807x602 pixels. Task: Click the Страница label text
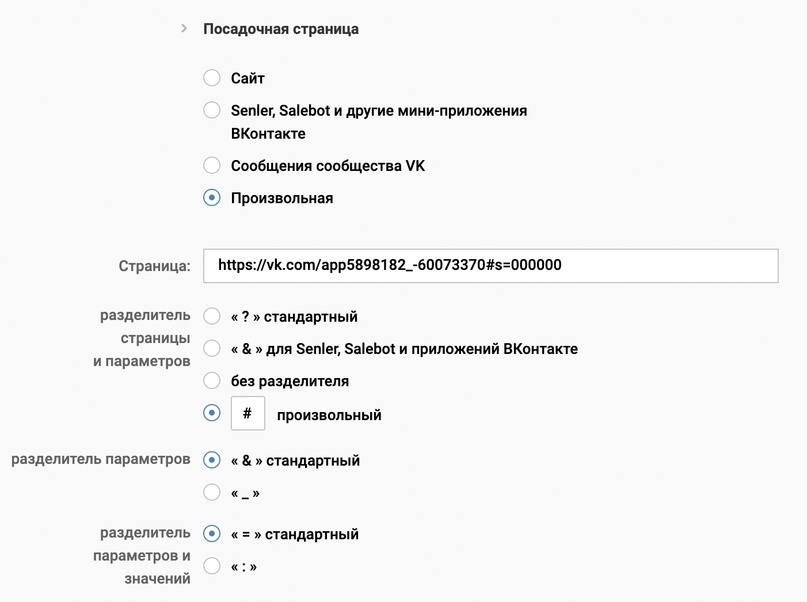point(165,266)
